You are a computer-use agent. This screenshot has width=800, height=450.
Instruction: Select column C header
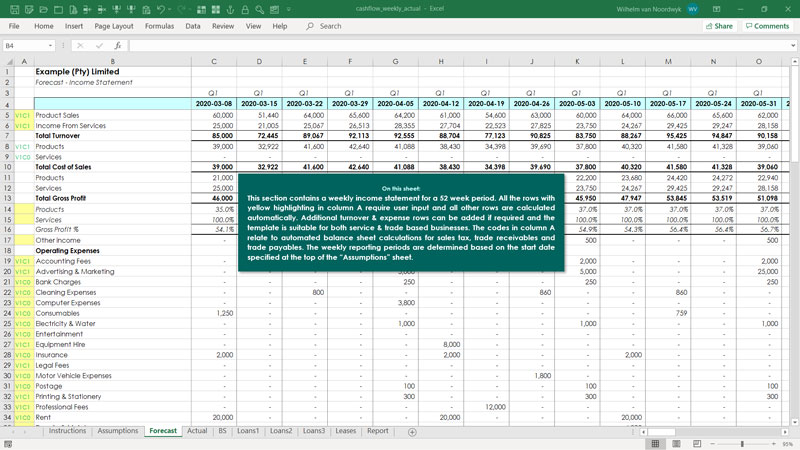click(214, 61)
